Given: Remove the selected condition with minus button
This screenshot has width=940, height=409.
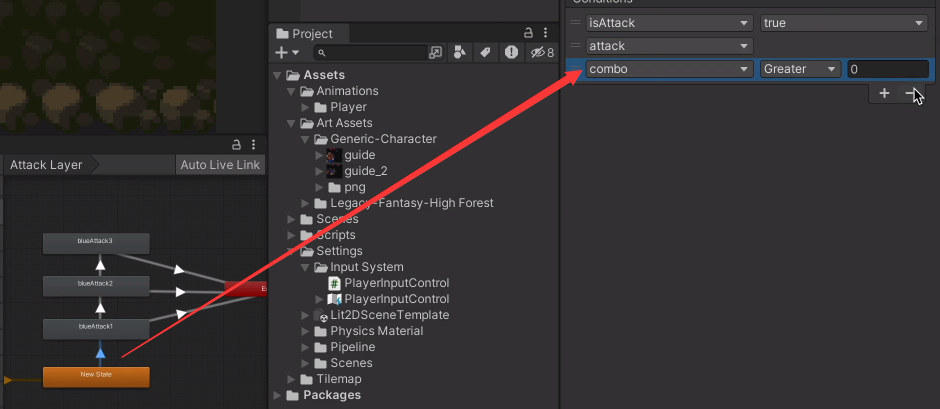Looking at the screenshot, I should coord(911,93).
